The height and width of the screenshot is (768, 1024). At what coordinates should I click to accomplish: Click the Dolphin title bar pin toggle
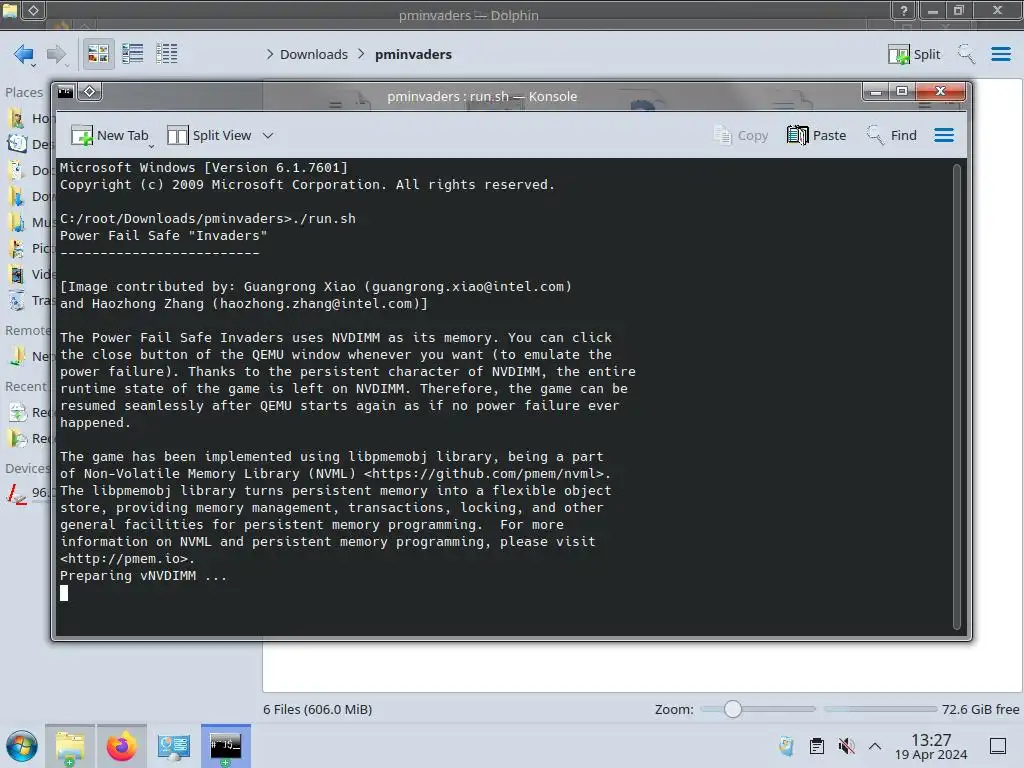[33, 10]
